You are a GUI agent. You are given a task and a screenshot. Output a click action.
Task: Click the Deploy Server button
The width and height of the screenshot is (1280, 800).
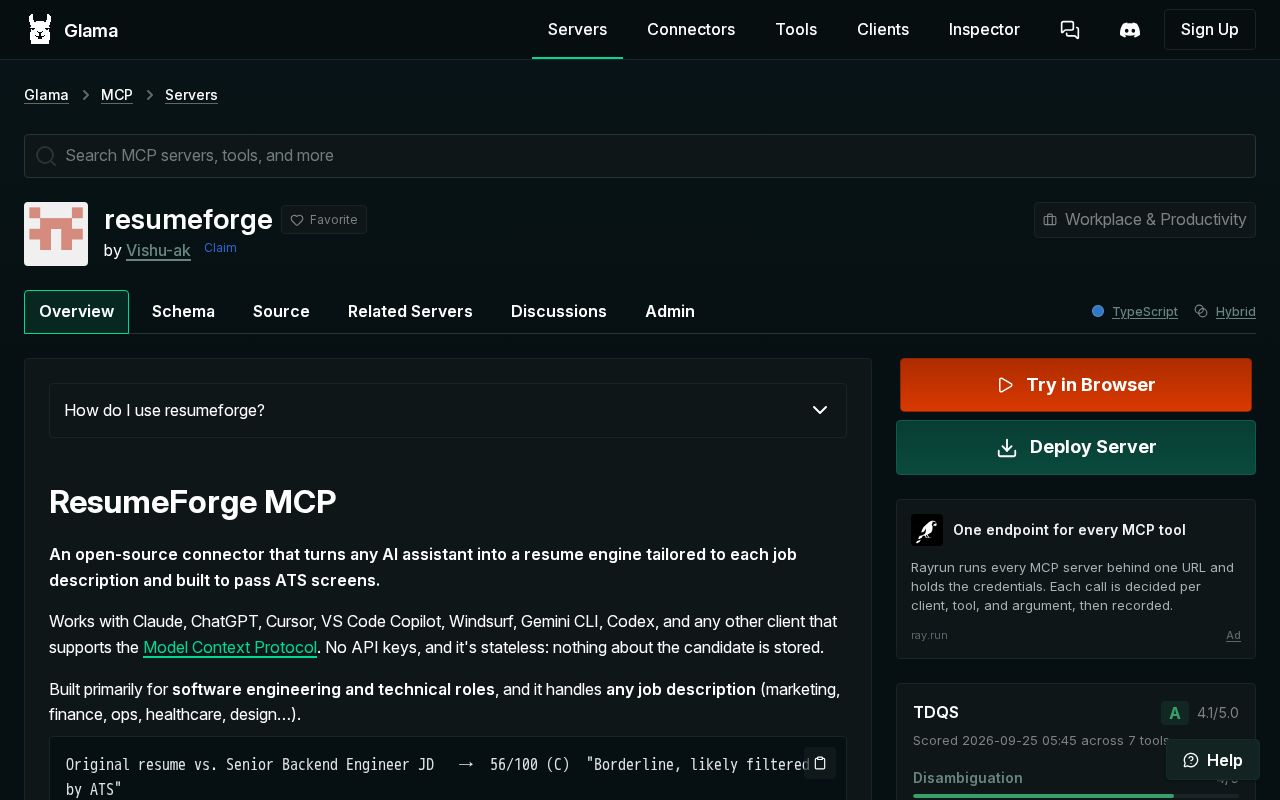[x=1076, y=447]
